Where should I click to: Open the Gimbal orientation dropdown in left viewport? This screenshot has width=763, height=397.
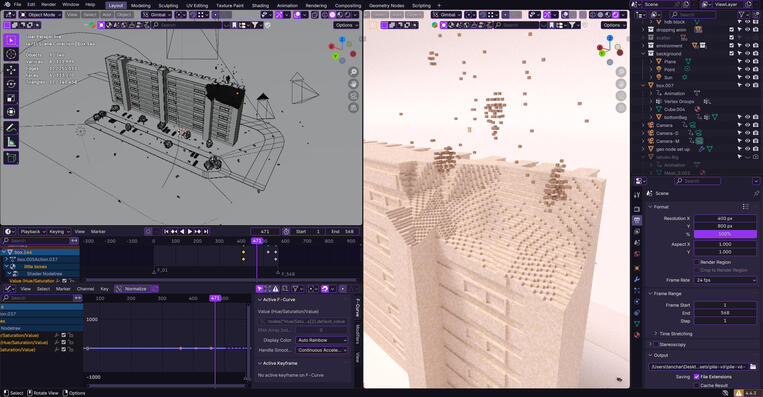click(x=157, y=15)
